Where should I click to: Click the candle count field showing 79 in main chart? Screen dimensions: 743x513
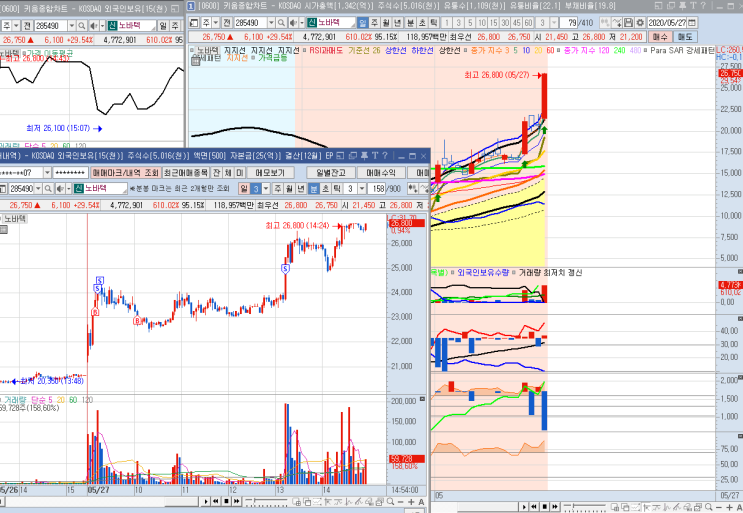[x=569, y=23]
